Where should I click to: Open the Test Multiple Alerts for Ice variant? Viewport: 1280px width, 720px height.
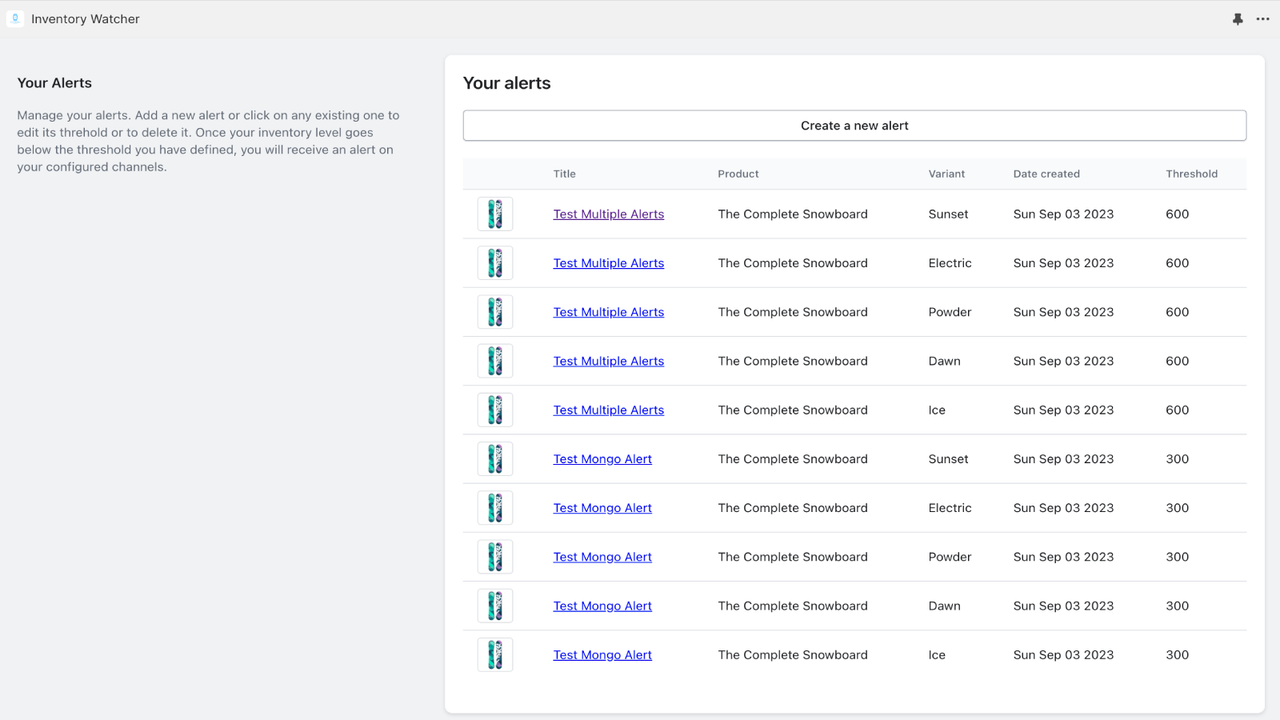point(608,409)
